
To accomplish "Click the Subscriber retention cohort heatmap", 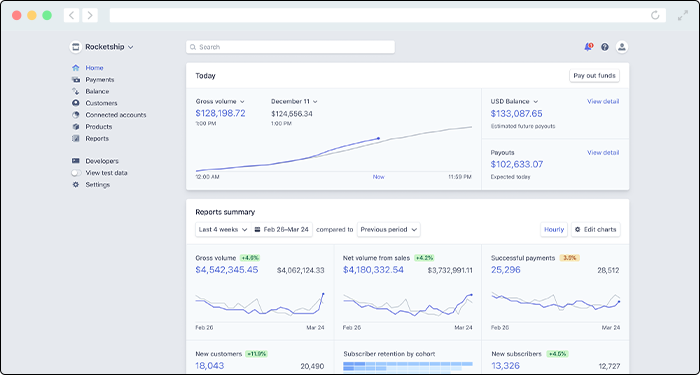I will tap(408, 367).
